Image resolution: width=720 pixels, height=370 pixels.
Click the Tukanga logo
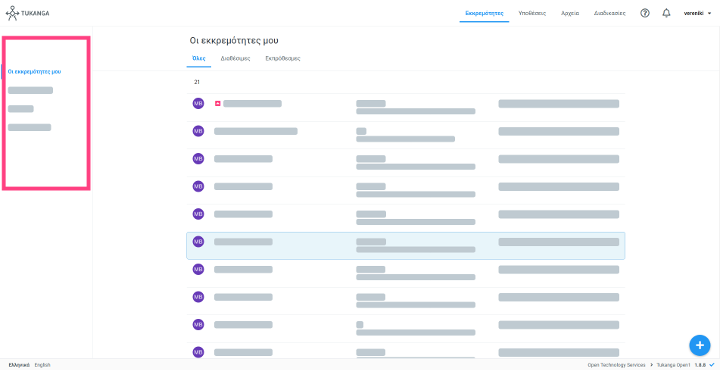(x=28, y=13)
